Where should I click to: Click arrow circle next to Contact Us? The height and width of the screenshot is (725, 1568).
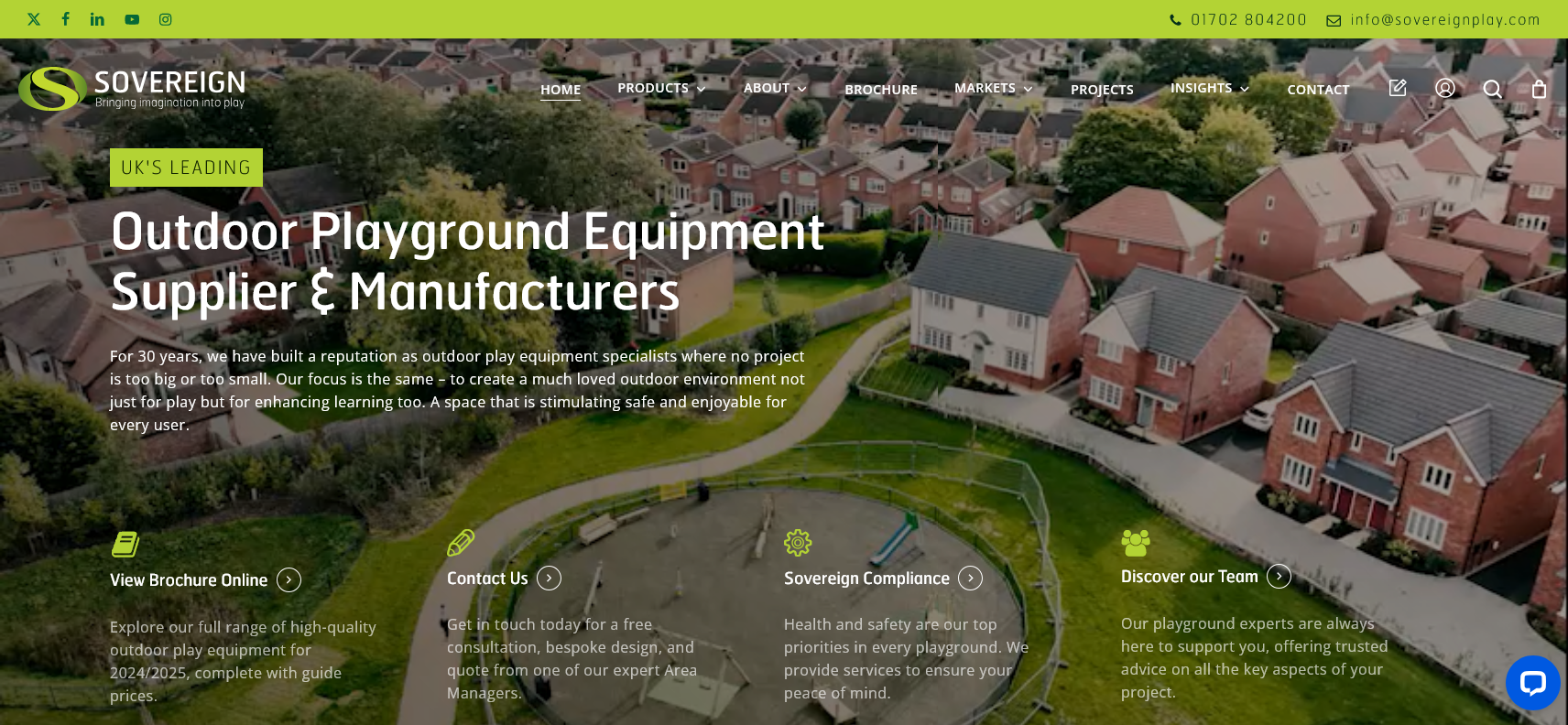[549, 578]
